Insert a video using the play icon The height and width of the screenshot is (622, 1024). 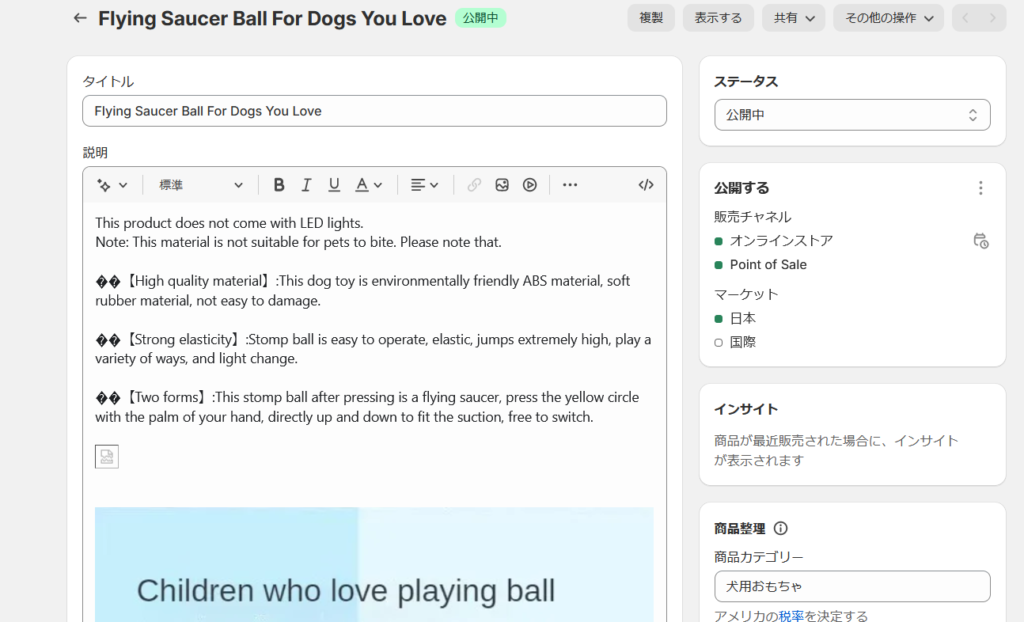click(530, 185)
